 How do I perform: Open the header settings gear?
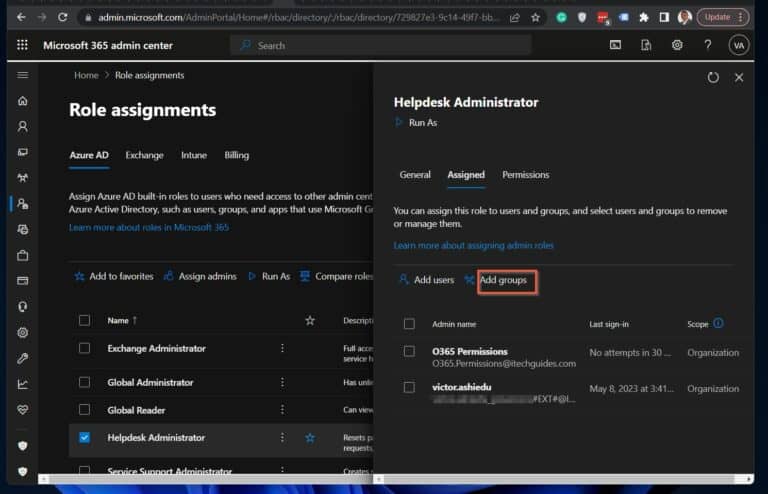click(677, 45)
